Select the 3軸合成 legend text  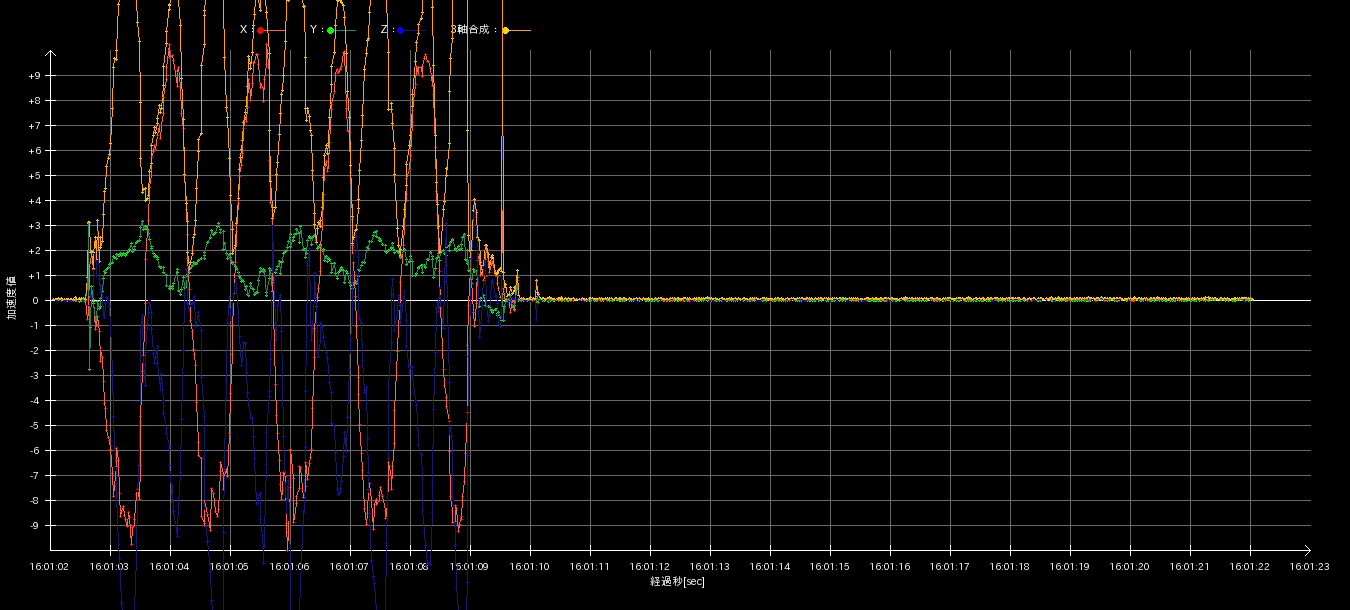click(x=474, y=30)
